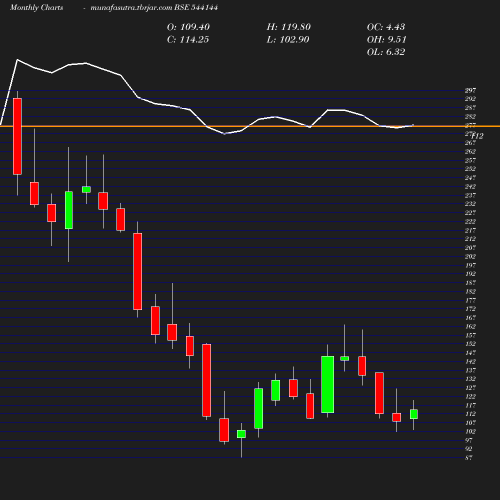Click price axis label 107

[470, 423]
